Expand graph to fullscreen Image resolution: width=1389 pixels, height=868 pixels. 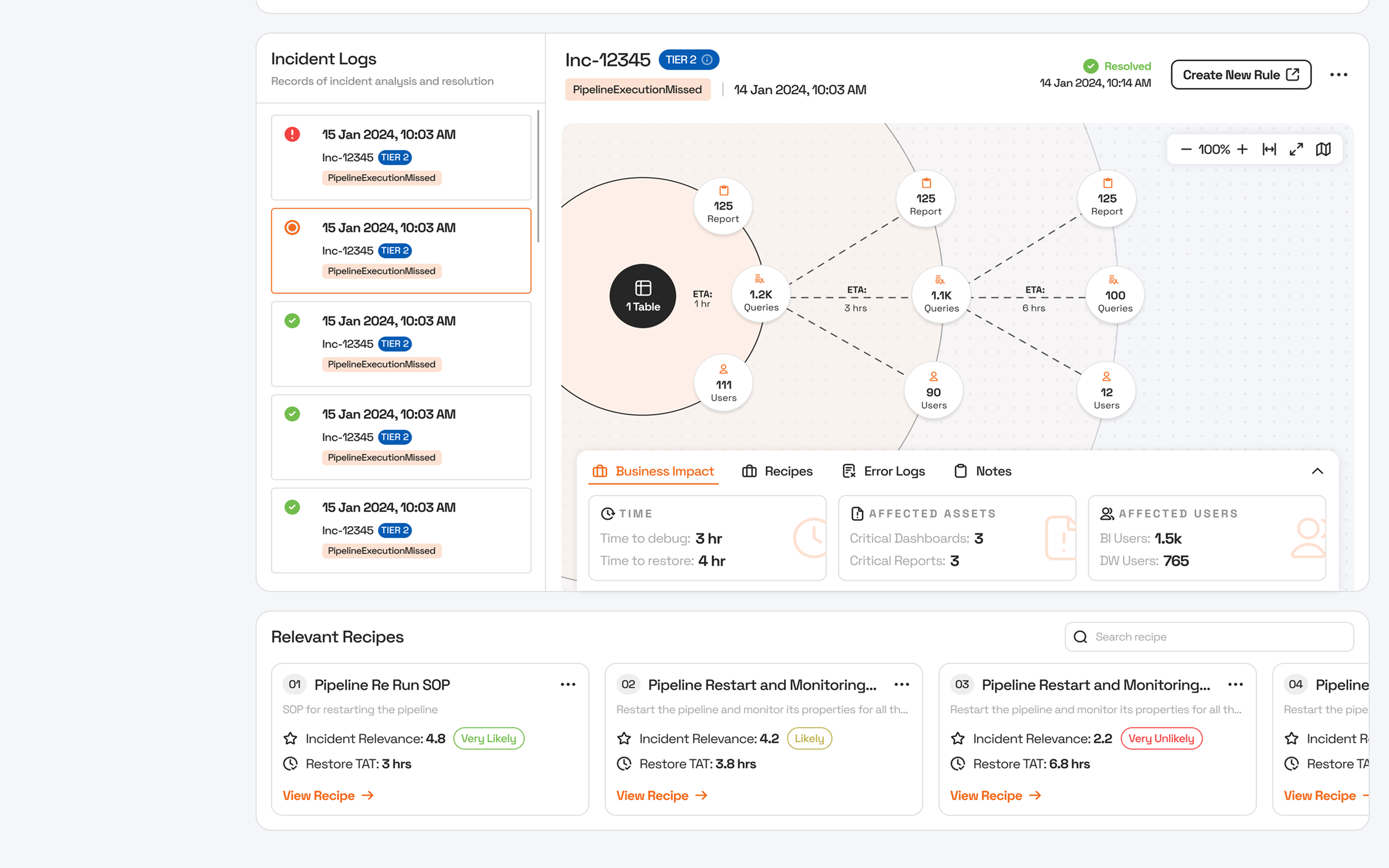point(1296,150)
